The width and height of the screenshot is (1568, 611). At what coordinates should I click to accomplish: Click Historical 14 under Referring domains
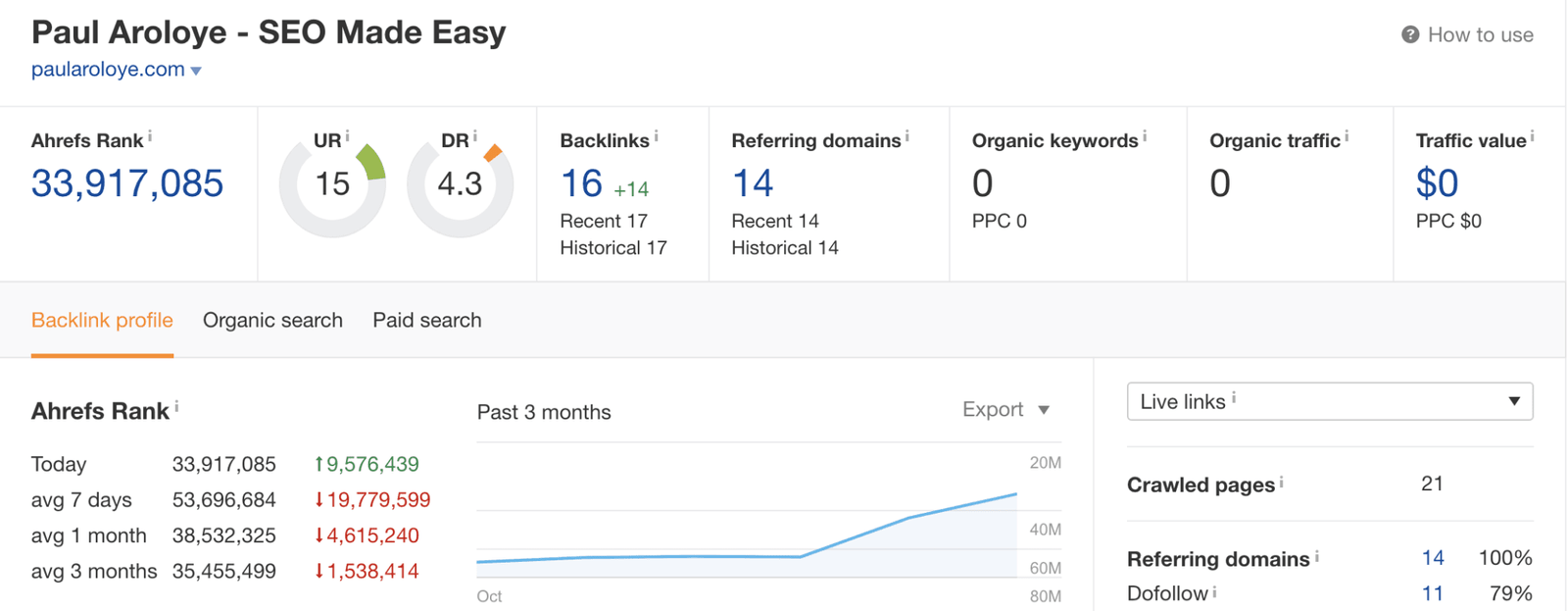[785, 248]
